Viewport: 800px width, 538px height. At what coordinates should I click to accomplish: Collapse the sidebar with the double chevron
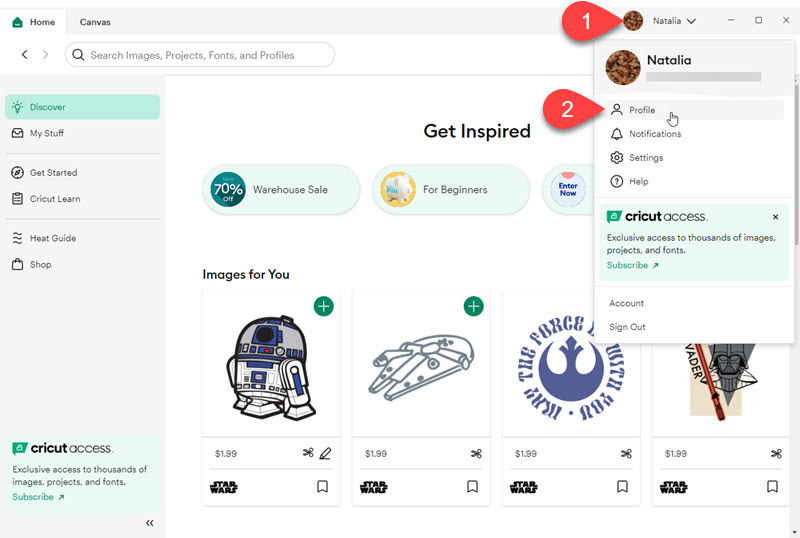tap(150, 523)
